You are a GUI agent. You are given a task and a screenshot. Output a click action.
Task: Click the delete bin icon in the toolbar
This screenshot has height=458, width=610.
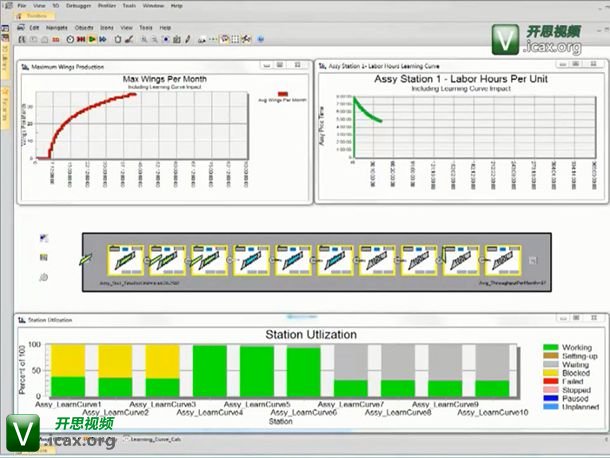[118, 39]
